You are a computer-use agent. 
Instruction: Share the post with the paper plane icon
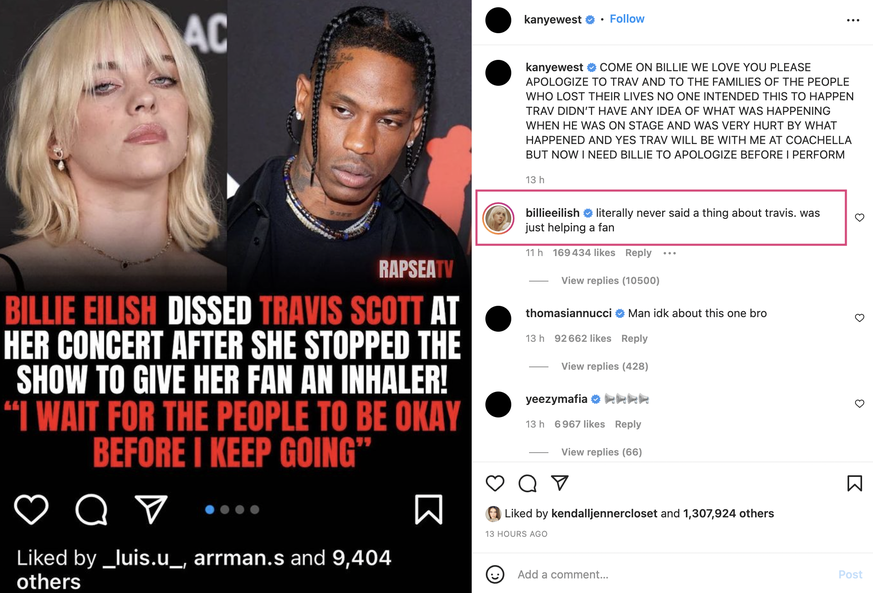click(x=560, y=482)
